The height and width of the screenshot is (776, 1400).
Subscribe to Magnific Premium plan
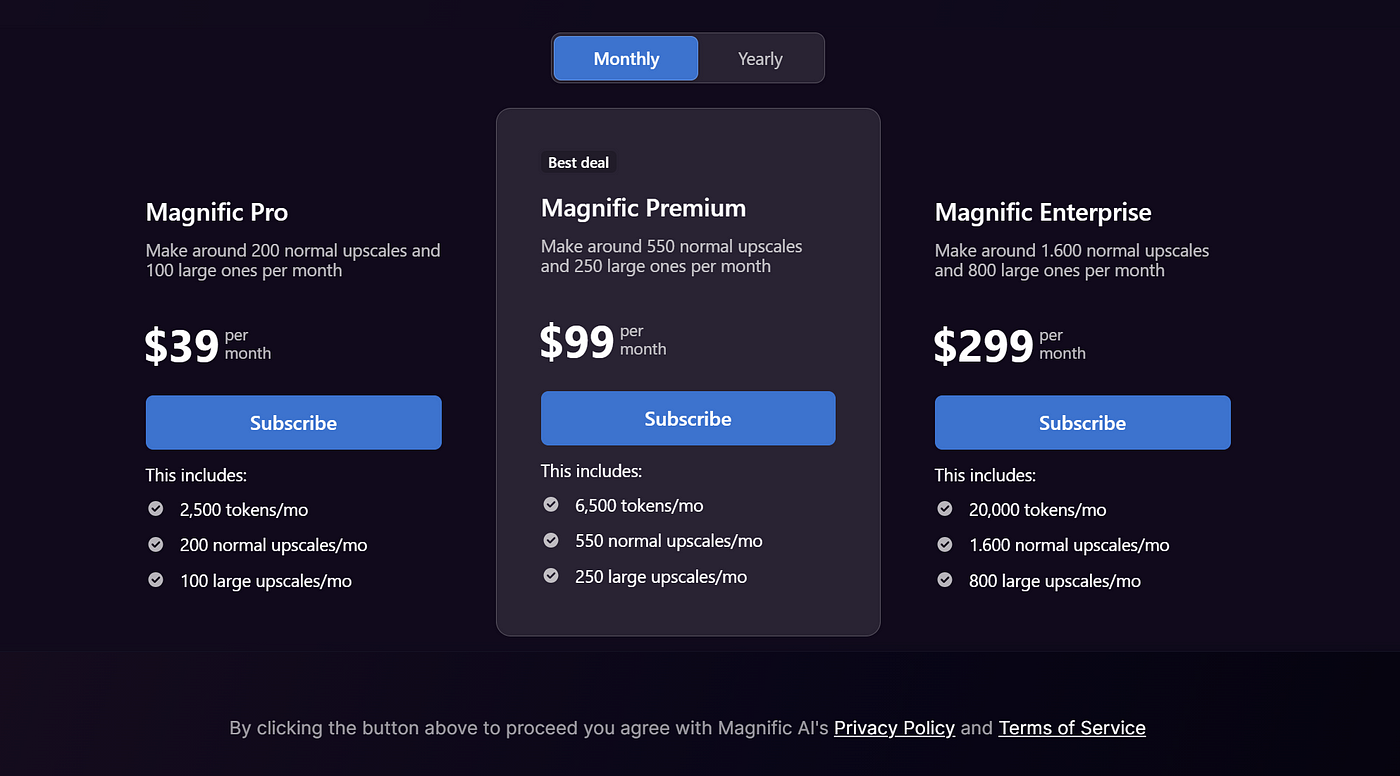tap(688, 419)
